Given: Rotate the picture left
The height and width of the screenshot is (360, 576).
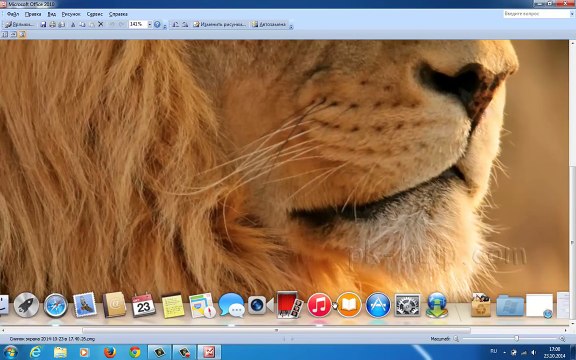Looking at the screenshot, I should coord(176,24).
